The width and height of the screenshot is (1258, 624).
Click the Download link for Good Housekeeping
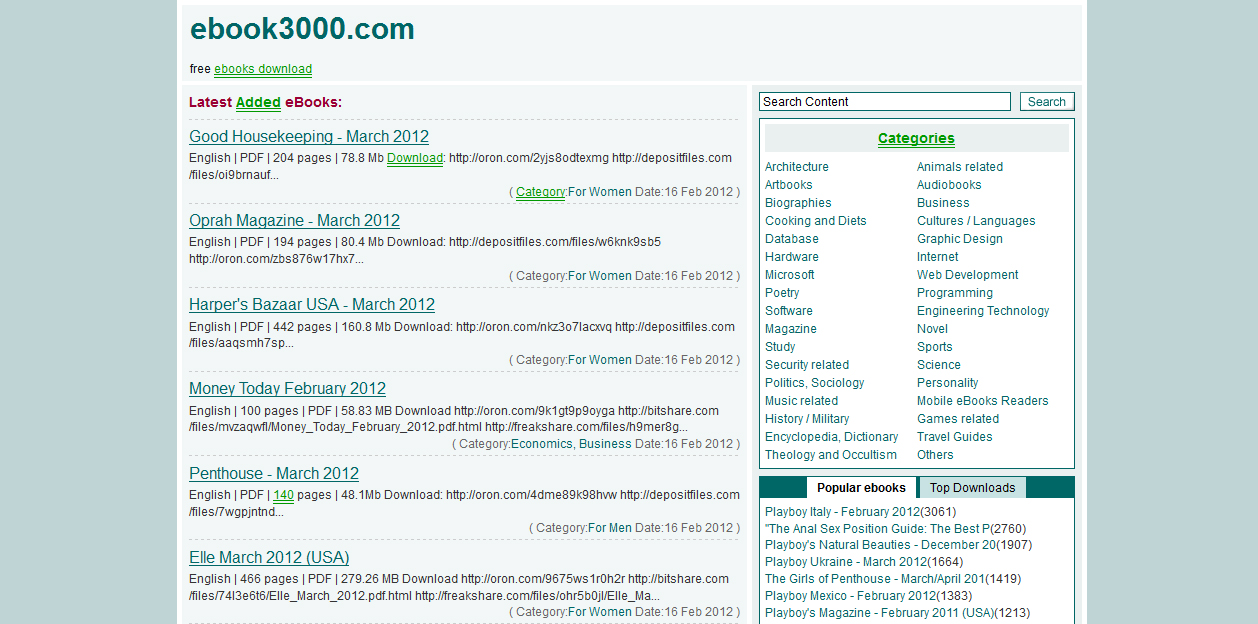[x=415, y=158]
